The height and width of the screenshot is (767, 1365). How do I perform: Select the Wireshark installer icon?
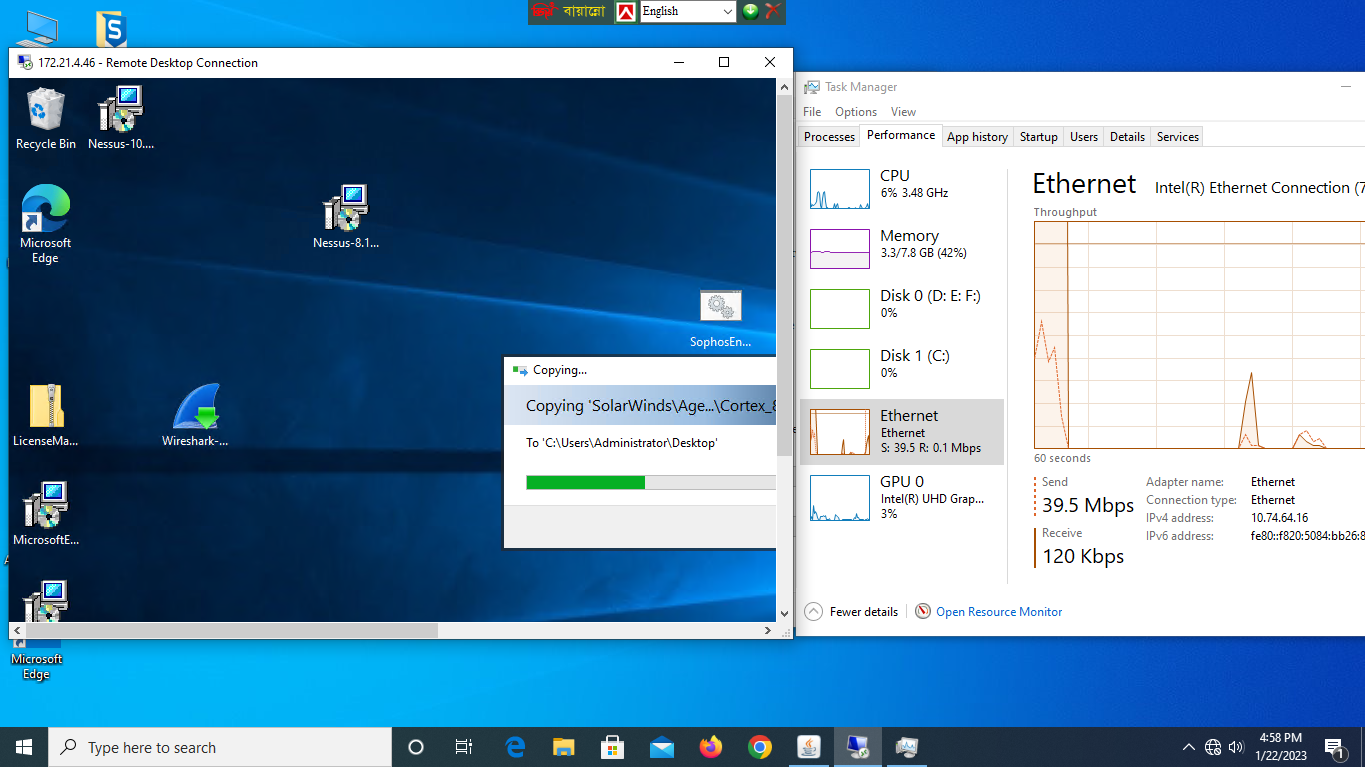(x=195, y=416)
